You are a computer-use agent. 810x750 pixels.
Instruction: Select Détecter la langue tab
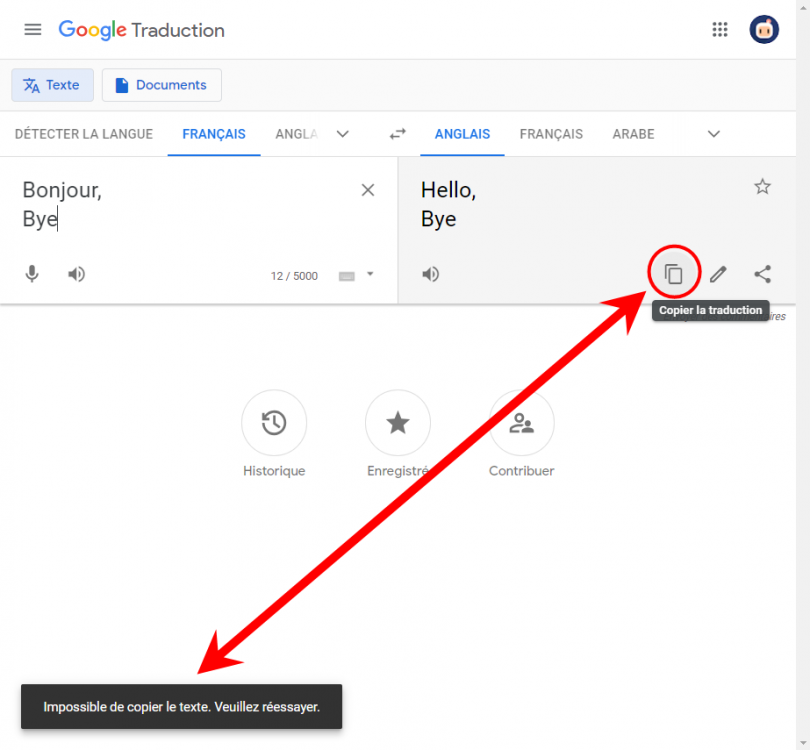(x=84, y=134)
